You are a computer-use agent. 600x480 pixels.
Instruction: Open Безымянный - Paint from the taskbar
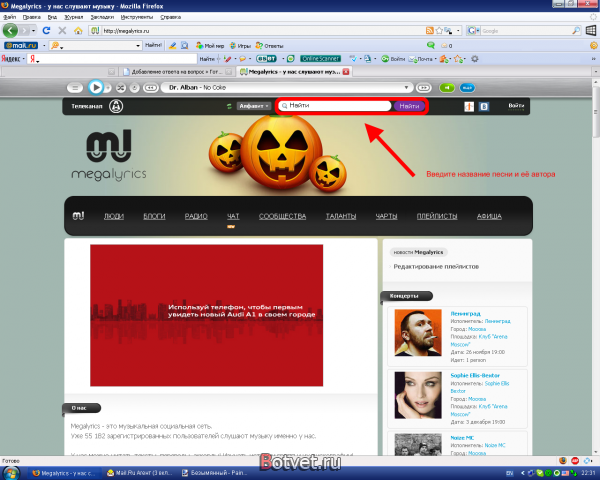215,473
